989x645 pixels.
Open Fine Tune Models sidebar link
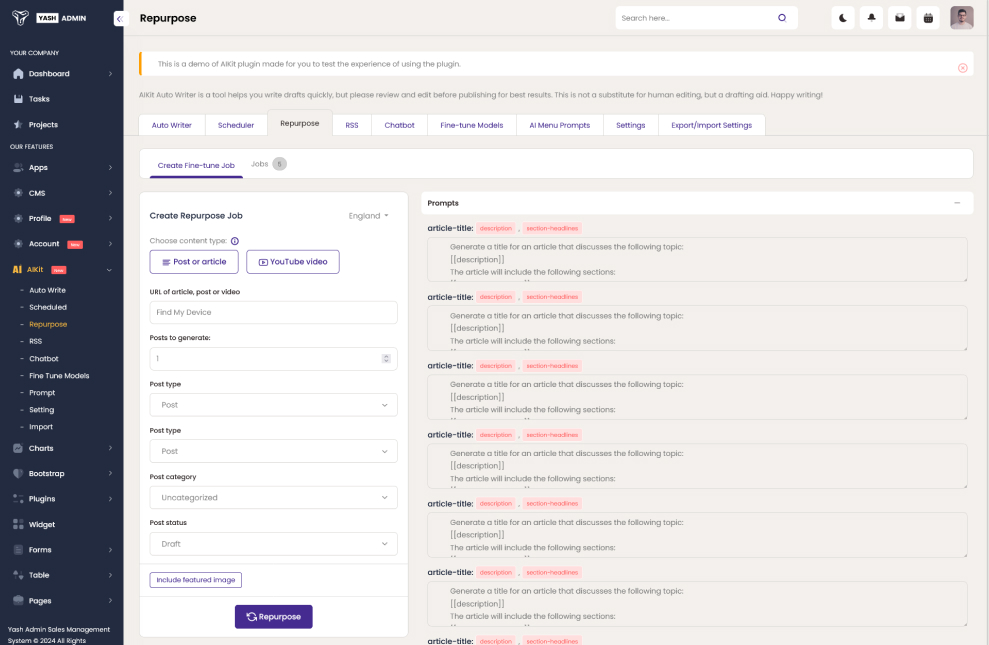click(x=59, y=376)
